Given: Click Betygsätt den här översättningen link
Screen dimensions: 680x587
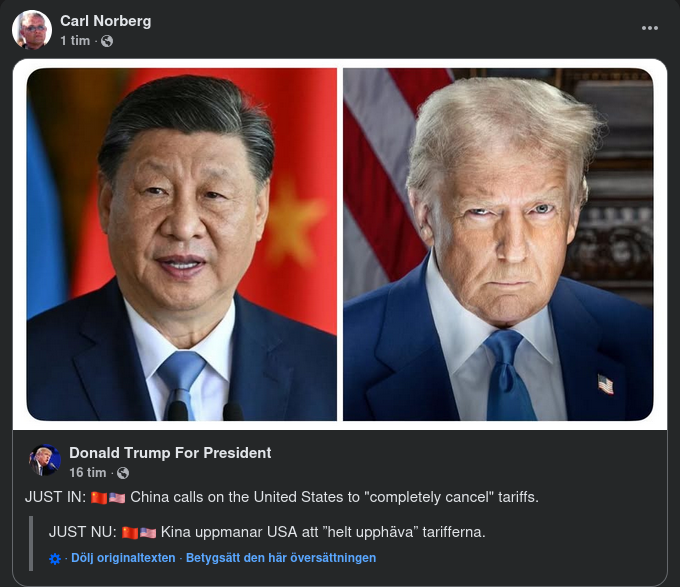Looking at the screenshot, I should 281,558.
